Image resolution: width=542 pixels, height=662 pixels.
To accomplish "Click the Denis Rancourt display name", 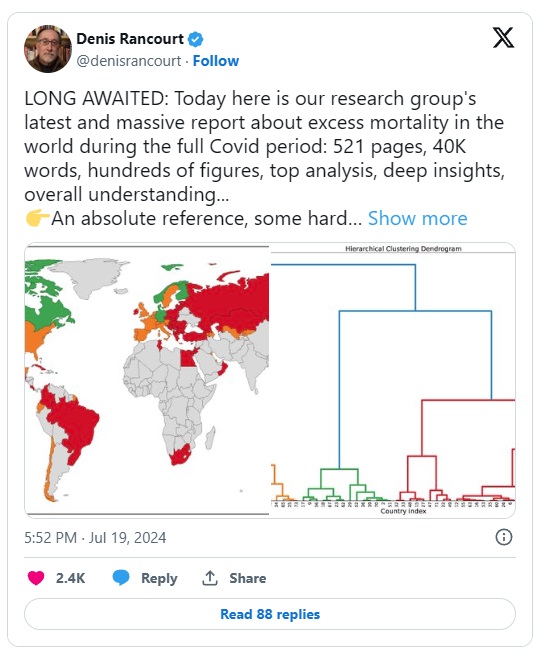I will tap(130, 39).
